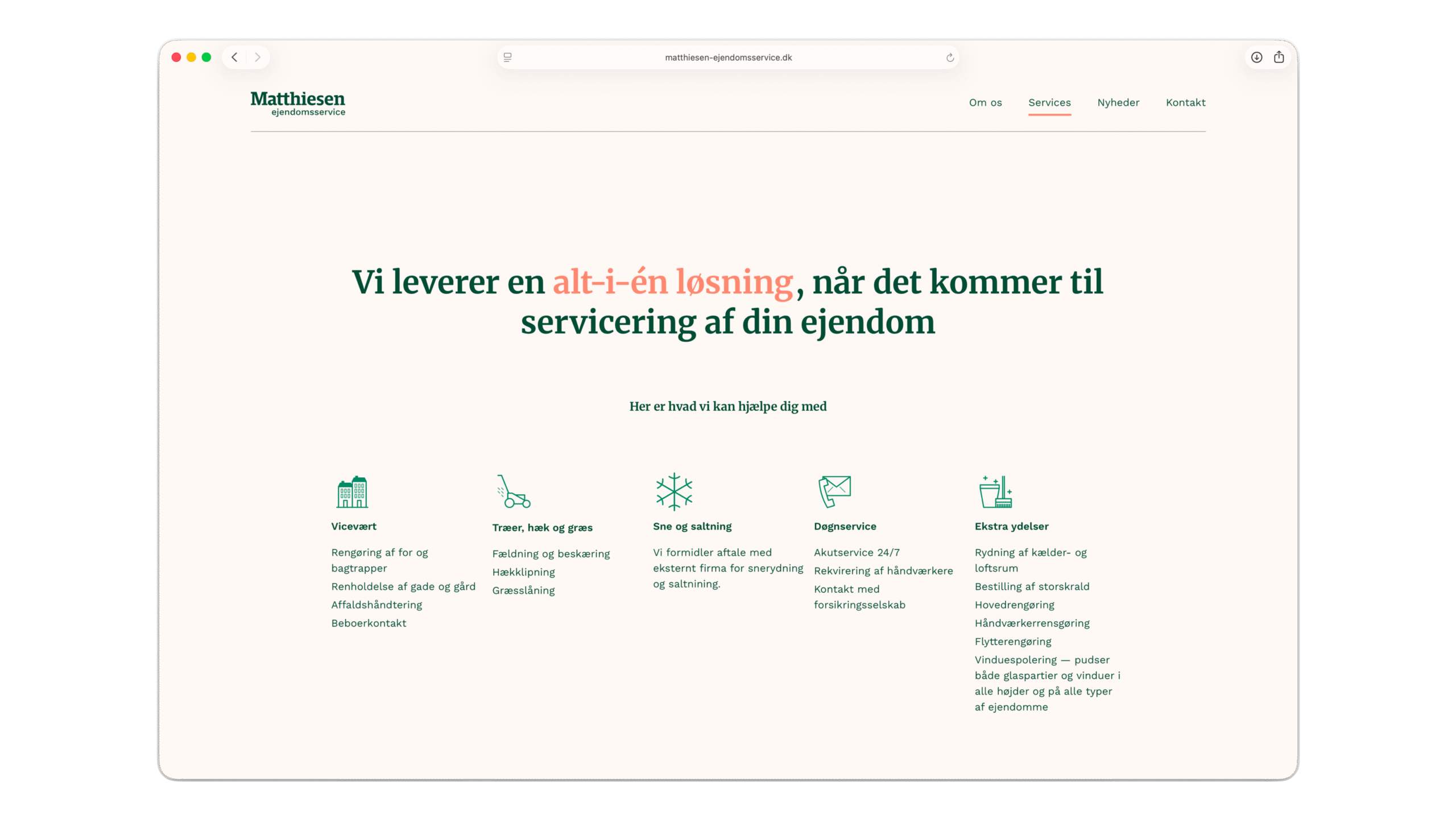
Task: Open the Om os menu item
Action: pyautogui.click(x=985, y=103)
